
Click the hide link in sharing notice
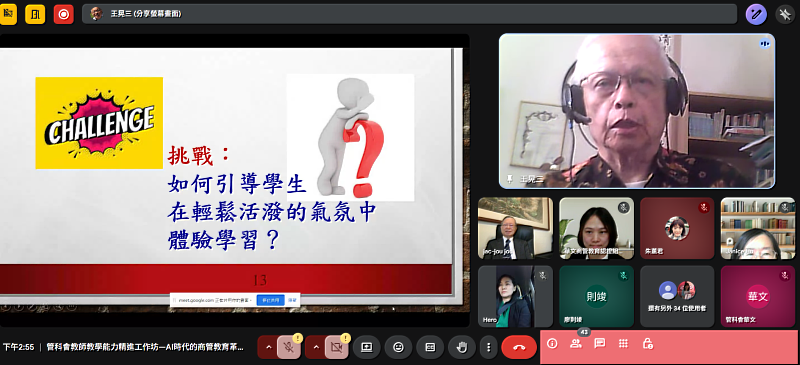point(292,300)
